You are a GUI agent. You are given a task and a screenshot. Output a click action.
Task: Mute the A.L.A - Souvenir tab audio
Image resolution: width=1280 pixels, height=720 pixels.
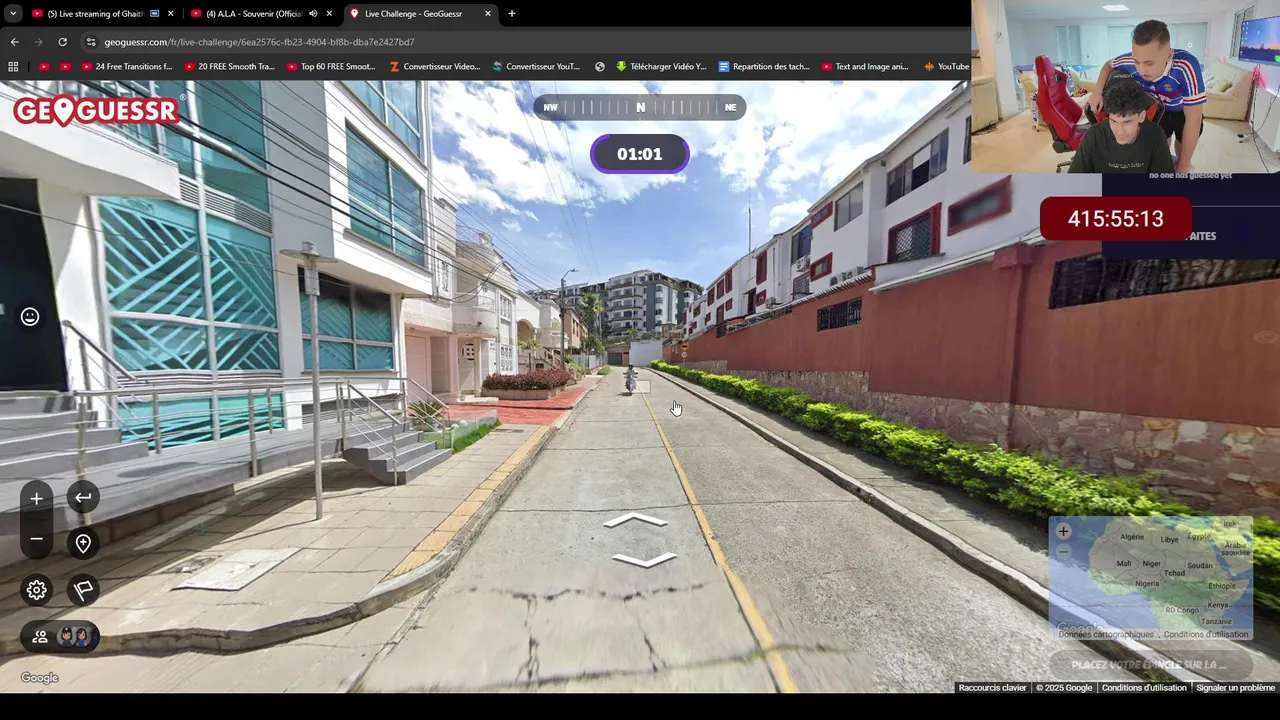313,14
